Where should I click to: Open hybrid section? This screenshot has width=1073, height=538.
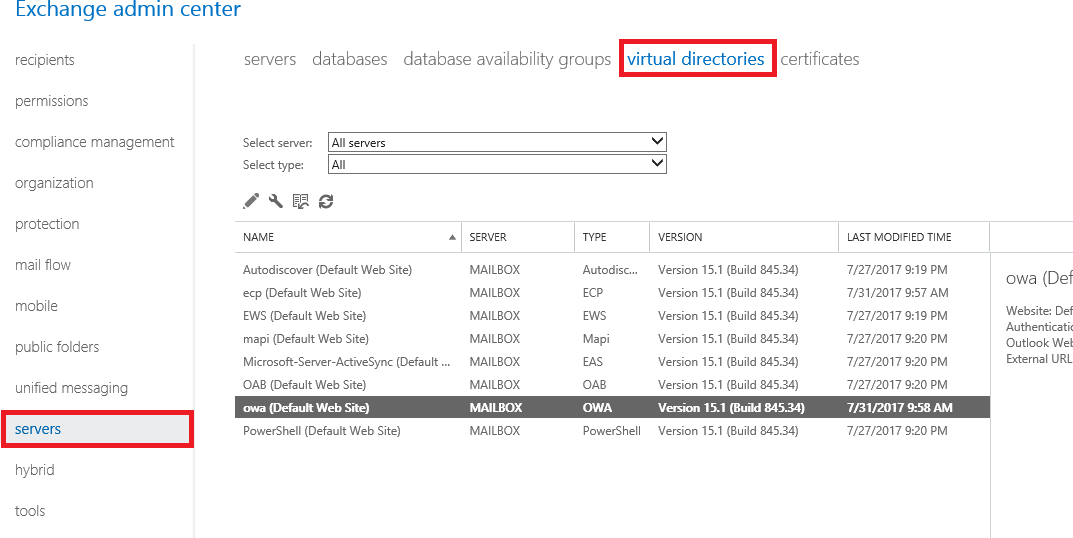[x=35, y=470]
